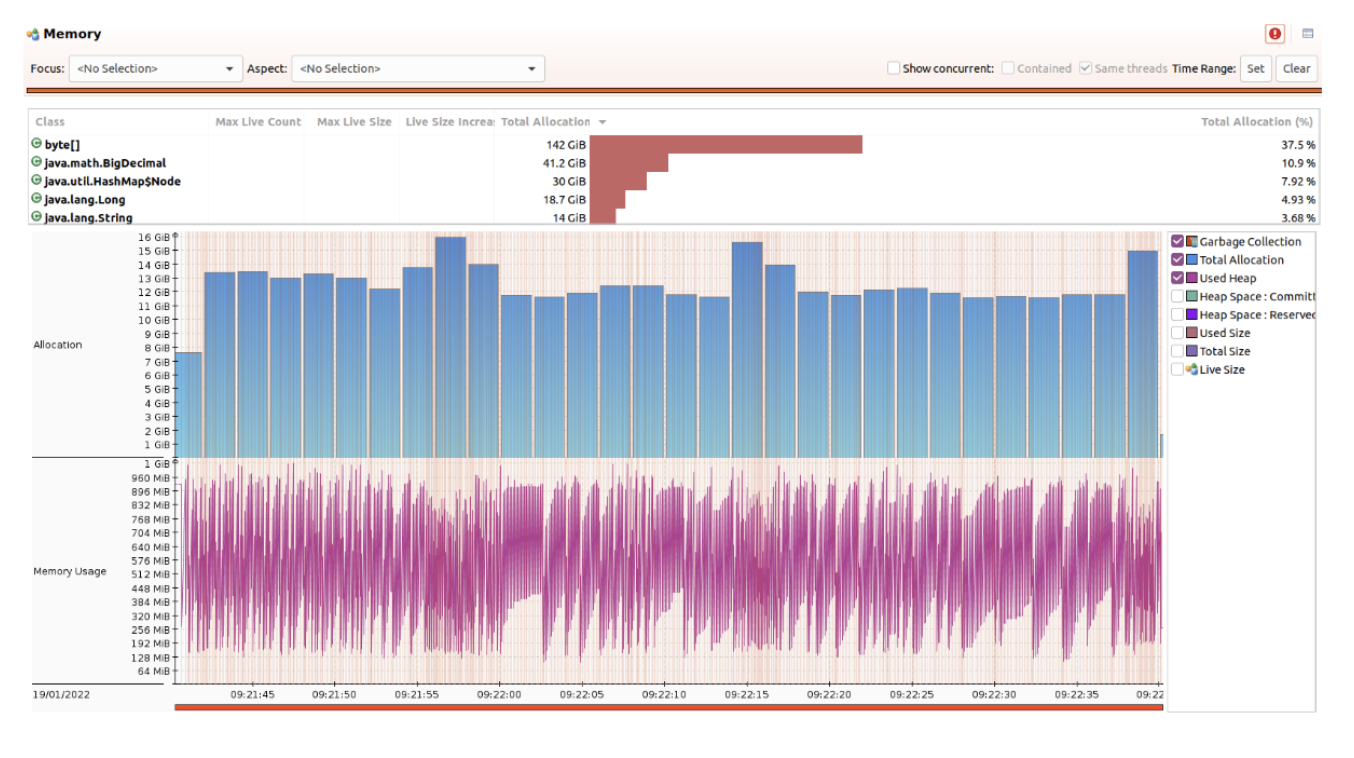Click the 41.2 GiB allocation value
The width and height of the screenshot is (1354, 758).
[564, 163]
